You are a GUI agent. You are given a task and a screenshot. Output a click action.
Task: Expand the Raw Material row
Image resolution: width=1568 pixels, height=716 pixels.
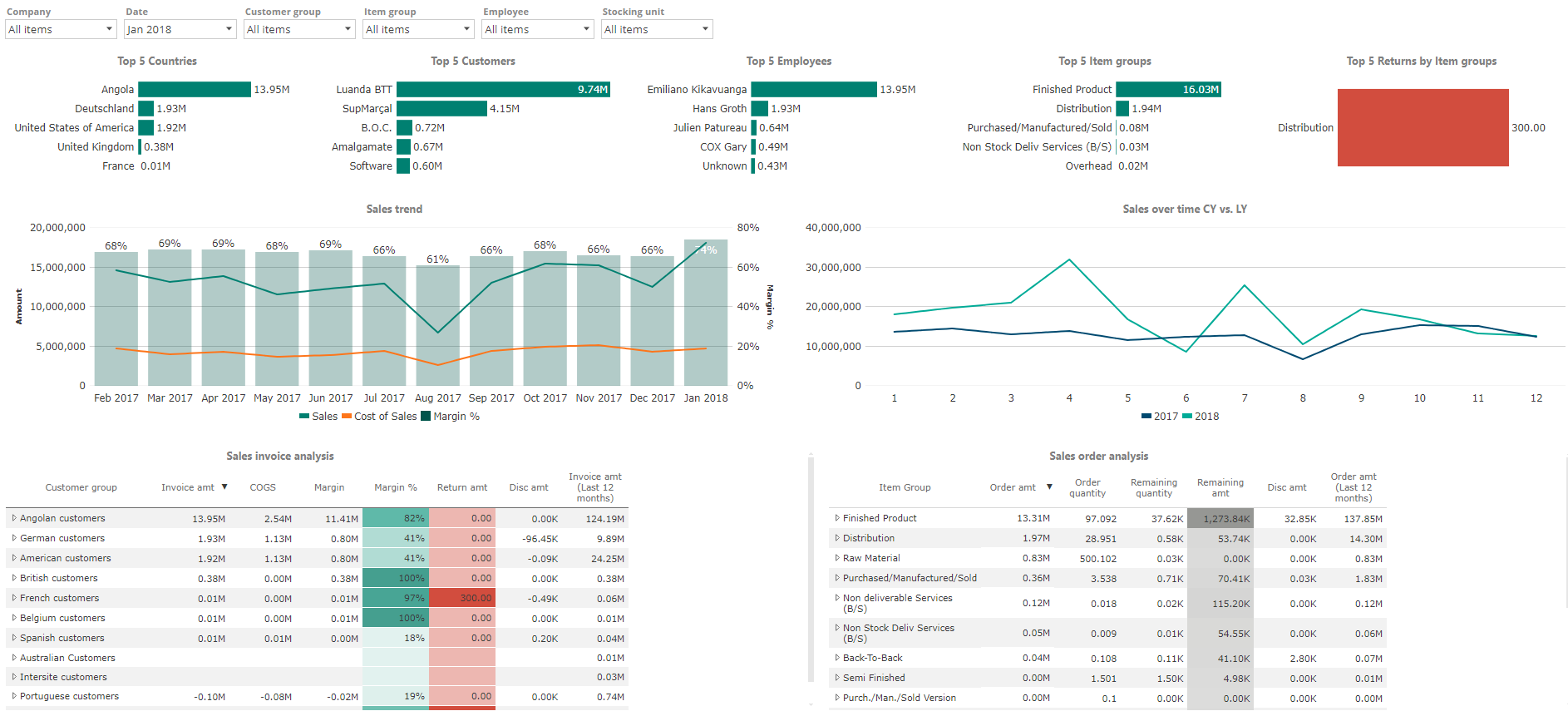[837, 558]
